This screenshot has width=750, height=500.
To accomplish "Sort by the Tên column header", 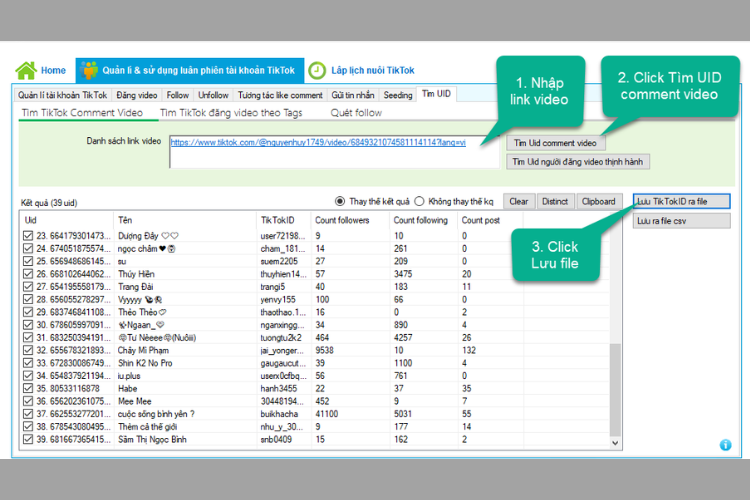I will tap(185, 220).
